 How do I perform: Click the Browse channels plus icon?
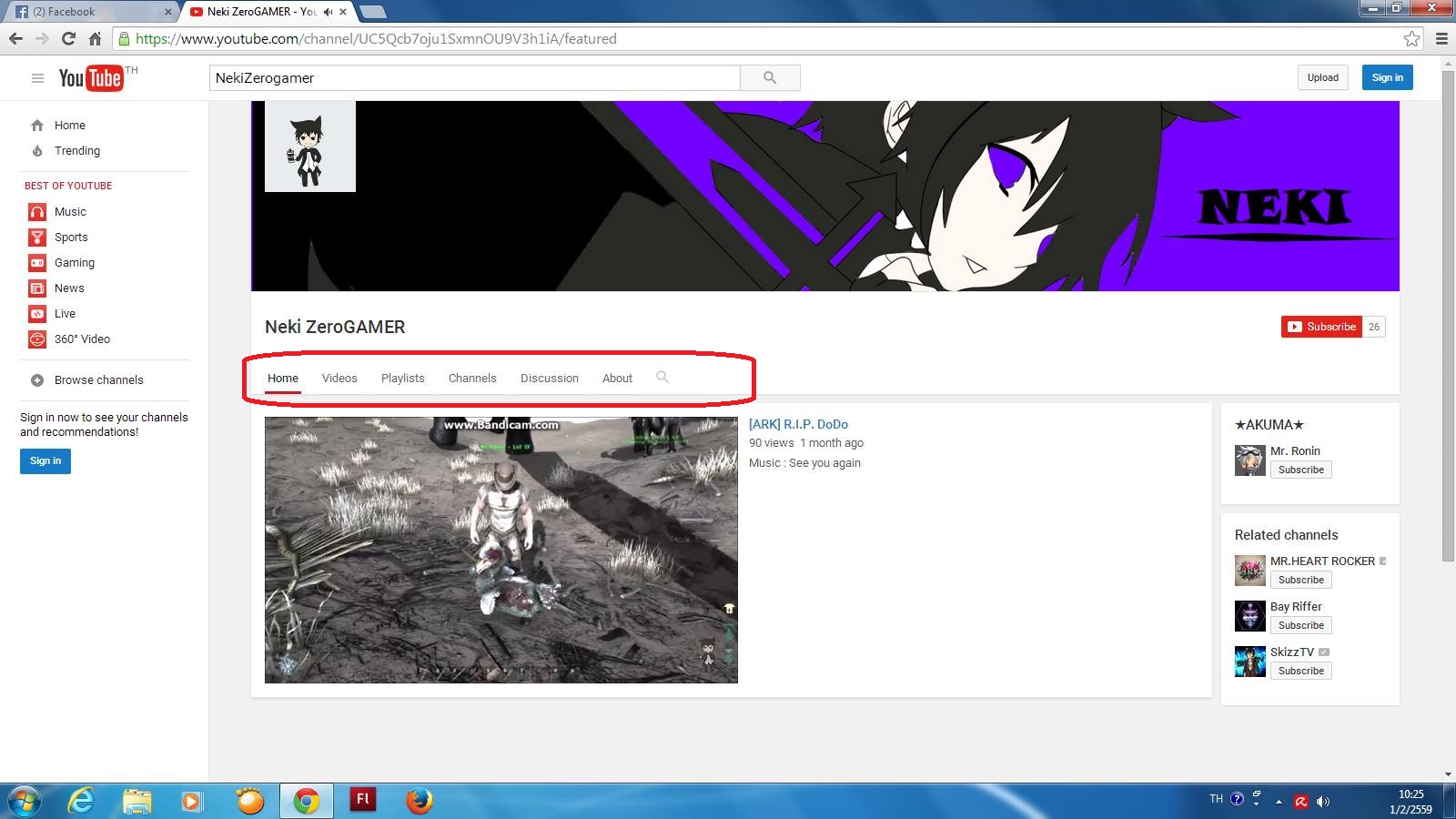click(37, 380)
